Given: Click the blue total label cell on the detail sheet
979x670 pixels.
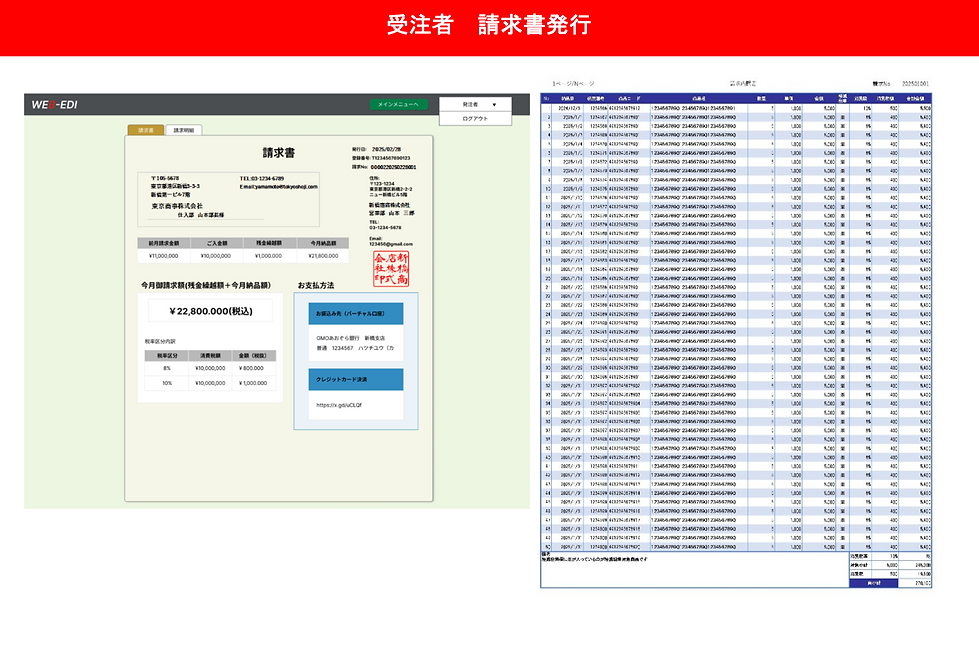Looking at the screenshot, I should point(873,583).
